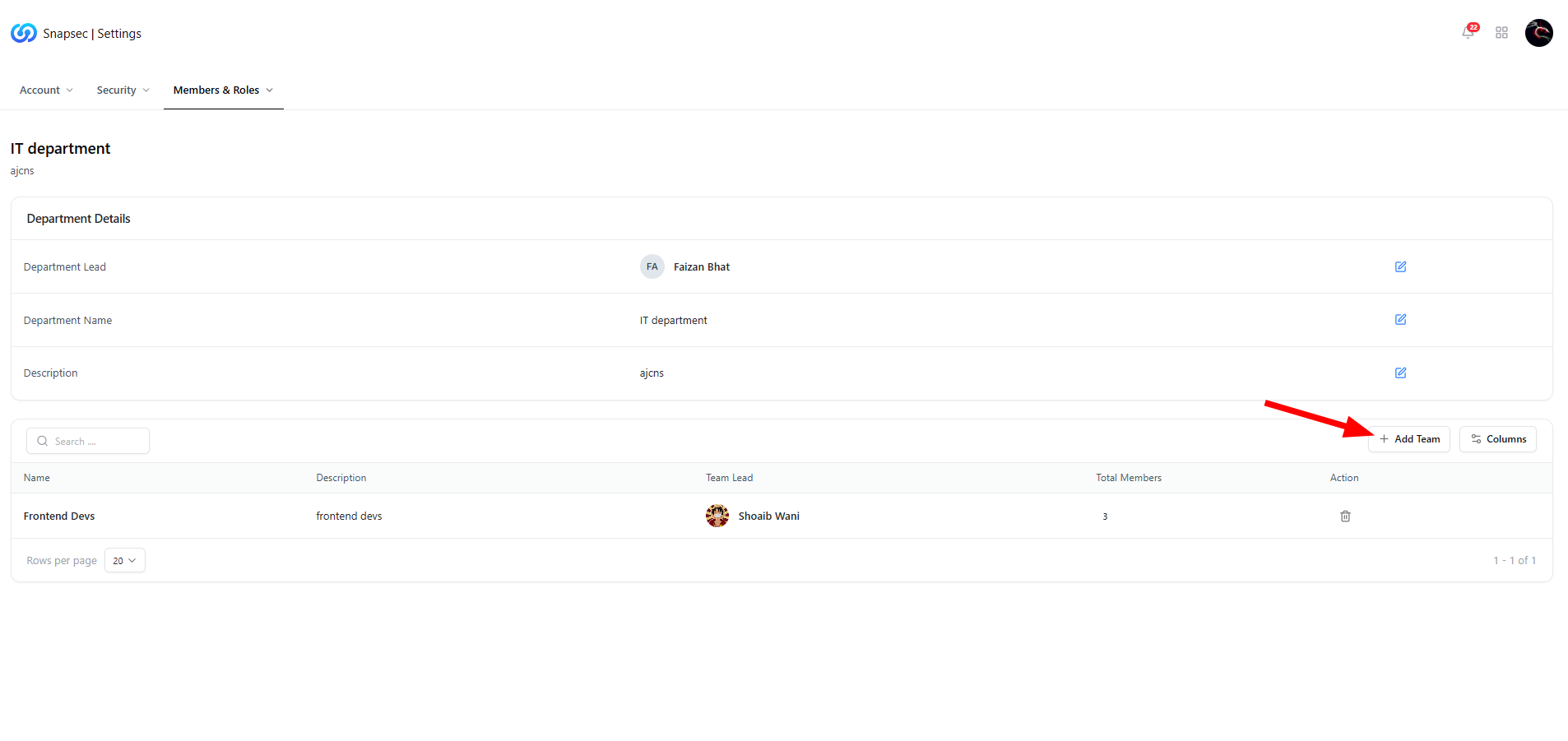Screen dimensions: 1568x741
Task: Edit the Department Name field
Action: pyautogui.click(x=1400, y=320)
